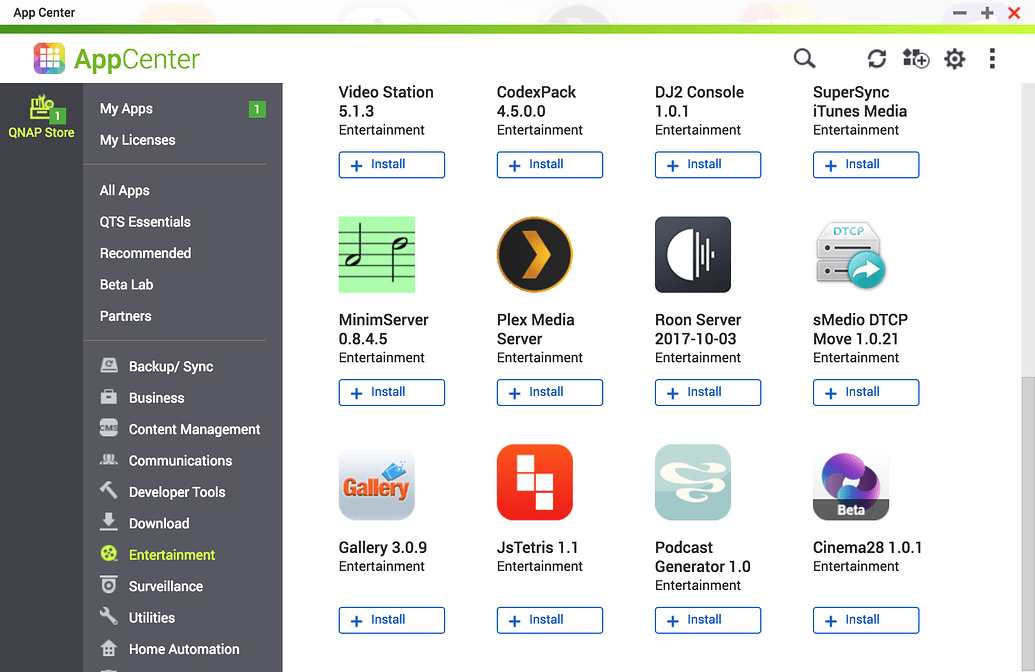
Task: Open the manual app installation icon
Action: (915, 59)
